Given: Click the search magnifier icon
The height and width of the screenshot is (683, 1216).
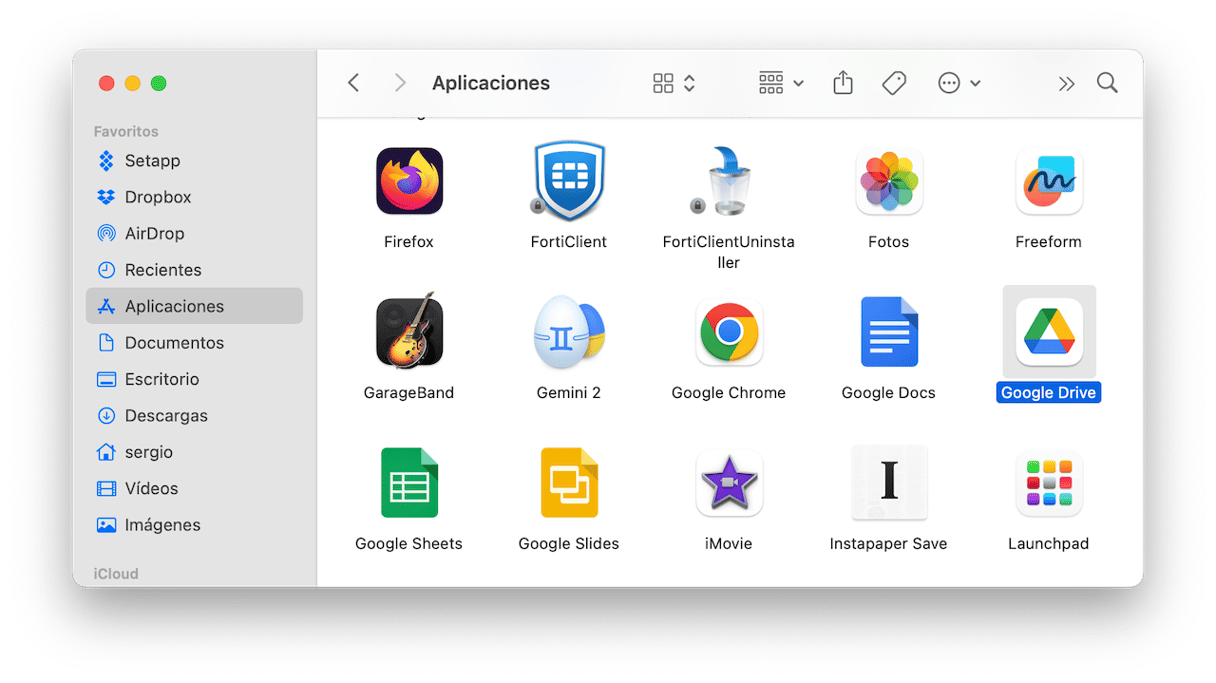Looking at the screenshot, I should pyautogui.click(x=1107, y=83).
